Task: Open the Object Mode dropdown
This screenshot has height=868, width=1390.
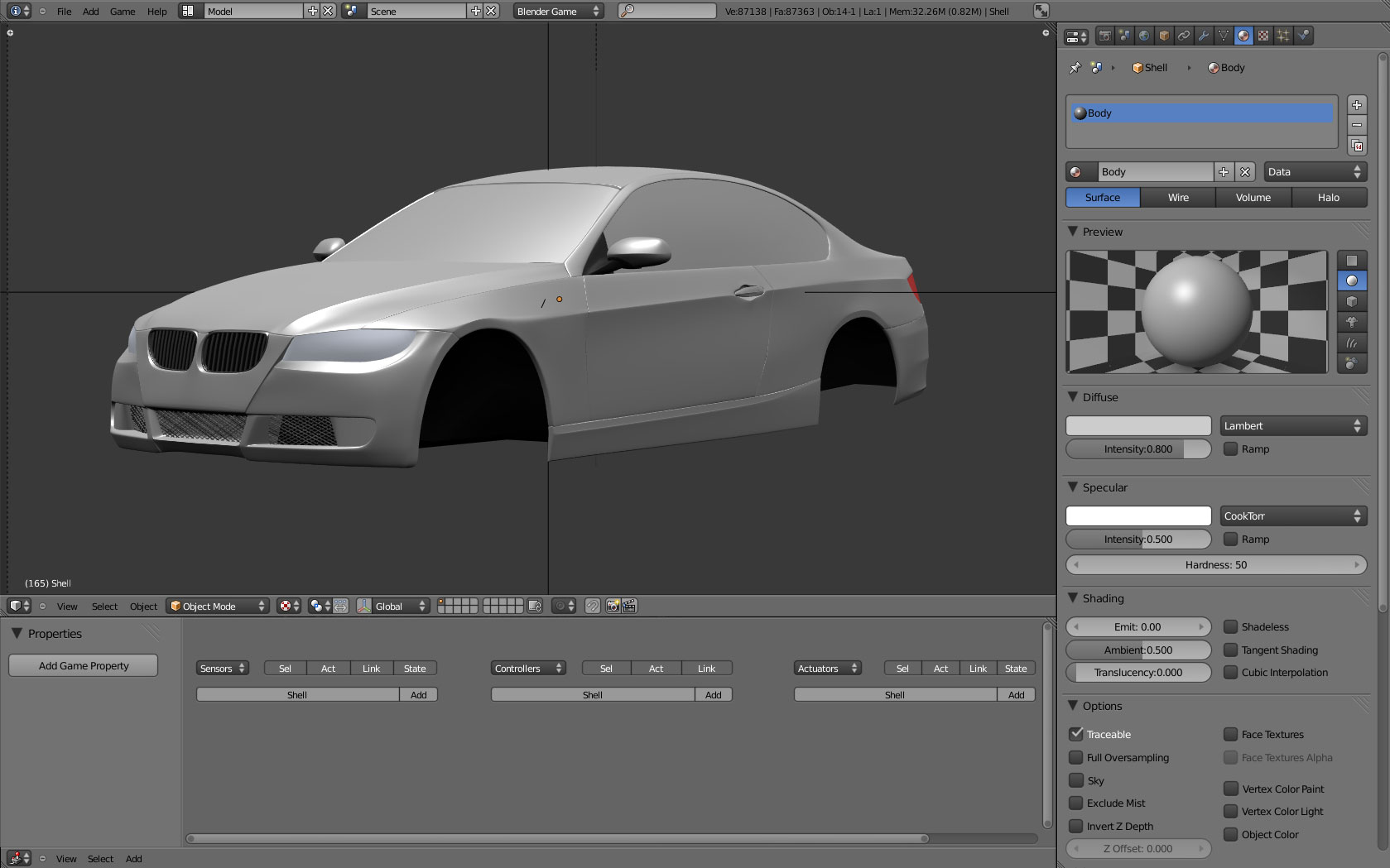Action: [217, 606]
